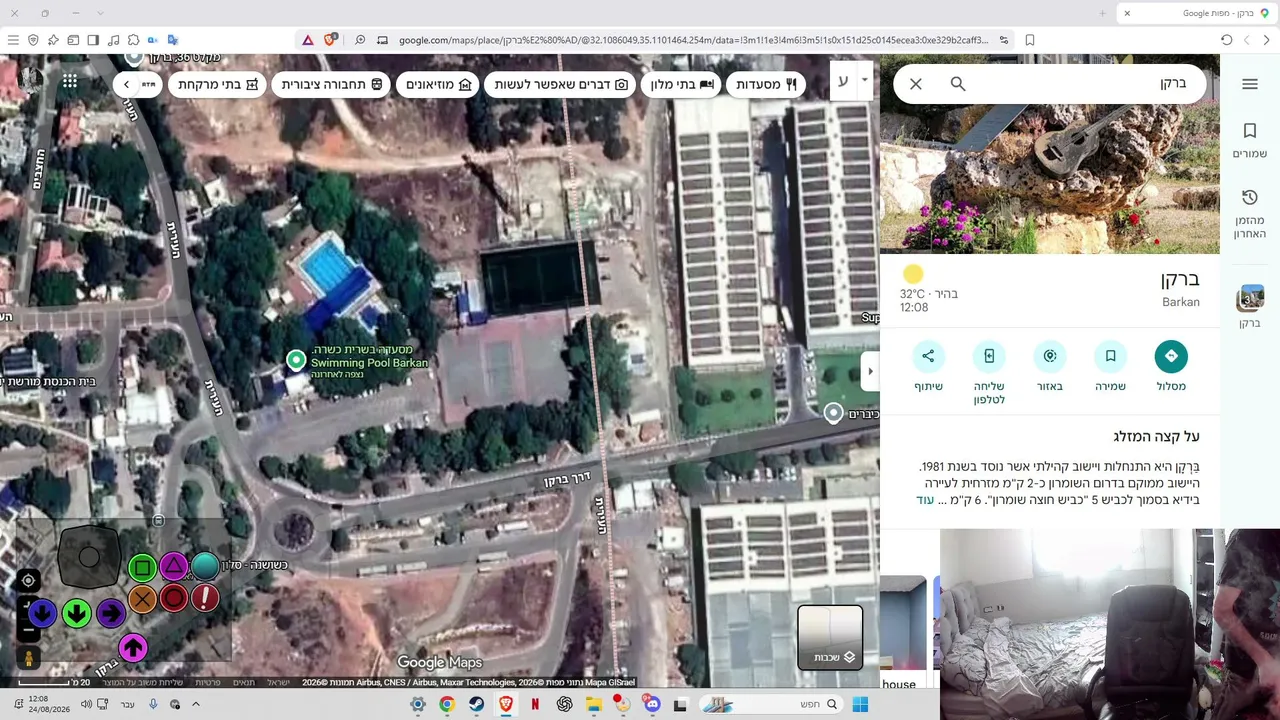The image size is (1280, 720).
Task: Select the דברים שאפשר לעשות chip
Action: pos(561,84)
